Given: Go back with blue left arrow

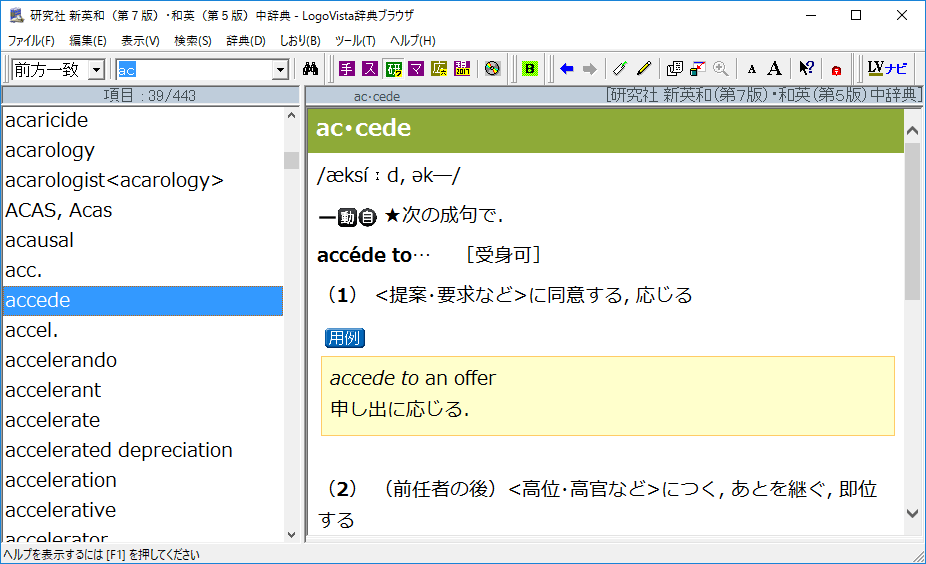Looking at the screenshot, I should [567, 69].
